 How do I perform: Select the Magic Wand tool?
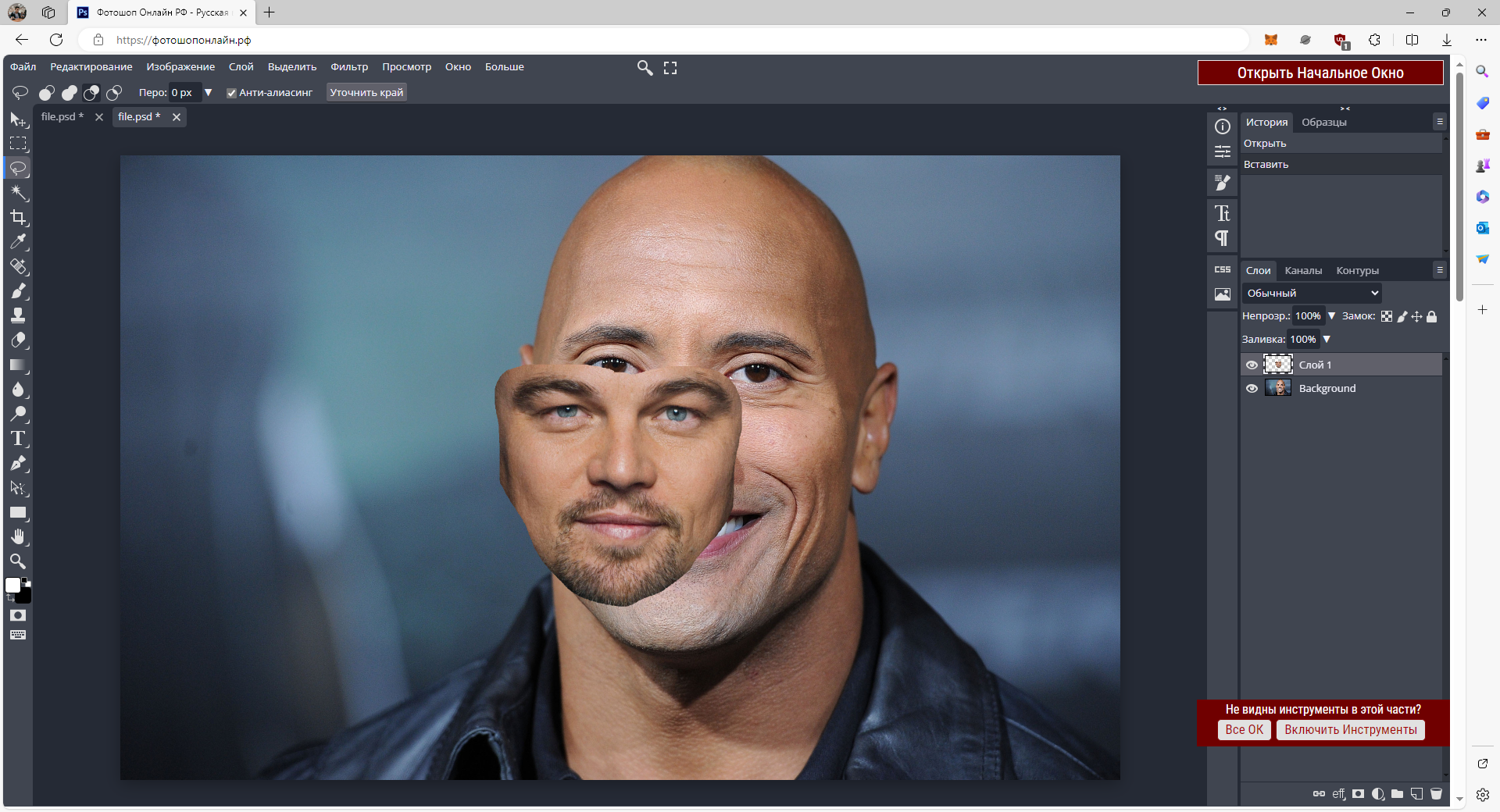(19, 193)
